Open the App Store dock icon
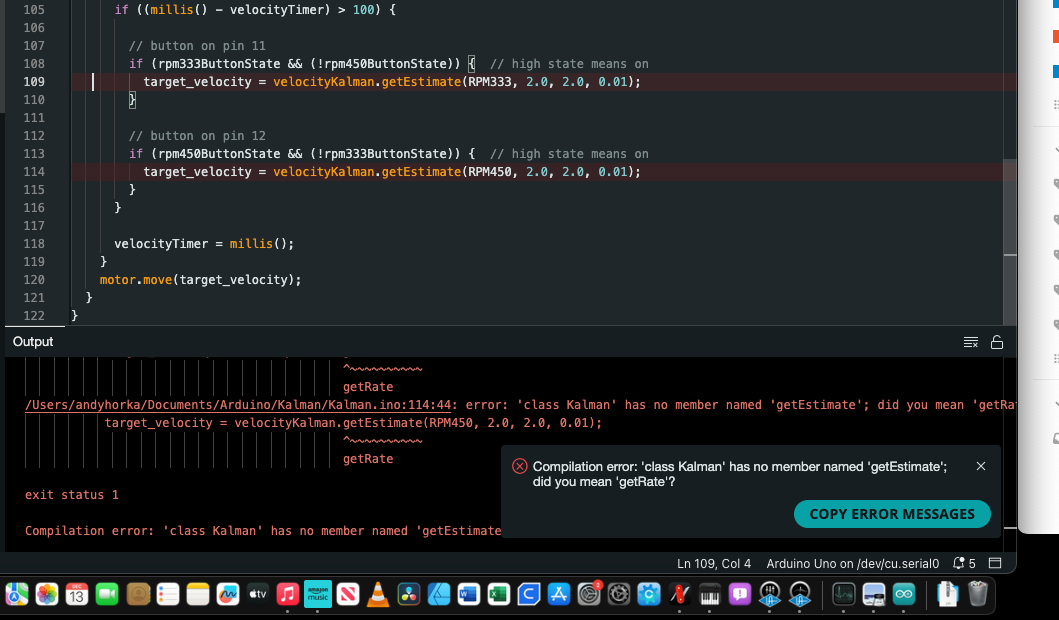The width and height of the screenshot is (1059, 620). (x=558, y=594)
